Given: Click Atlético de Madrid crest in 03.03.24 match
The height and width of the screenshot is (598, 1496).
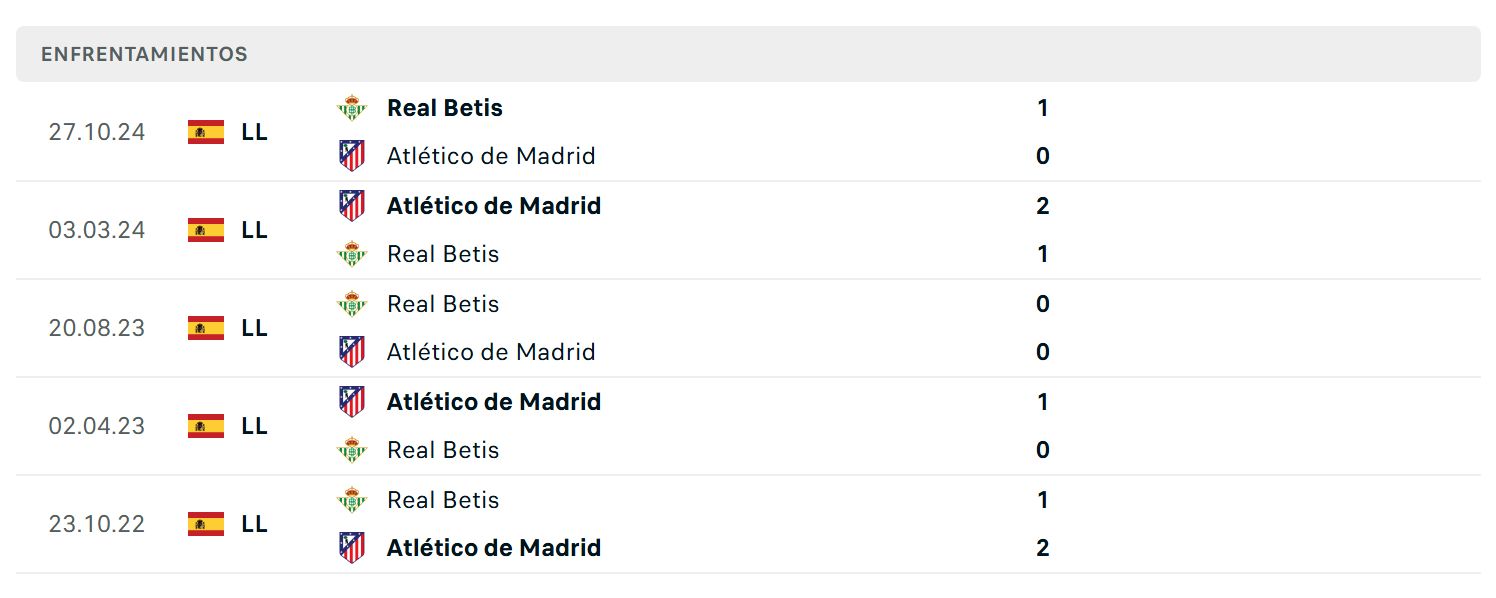Looking at the screenshot, I should 352,206.
